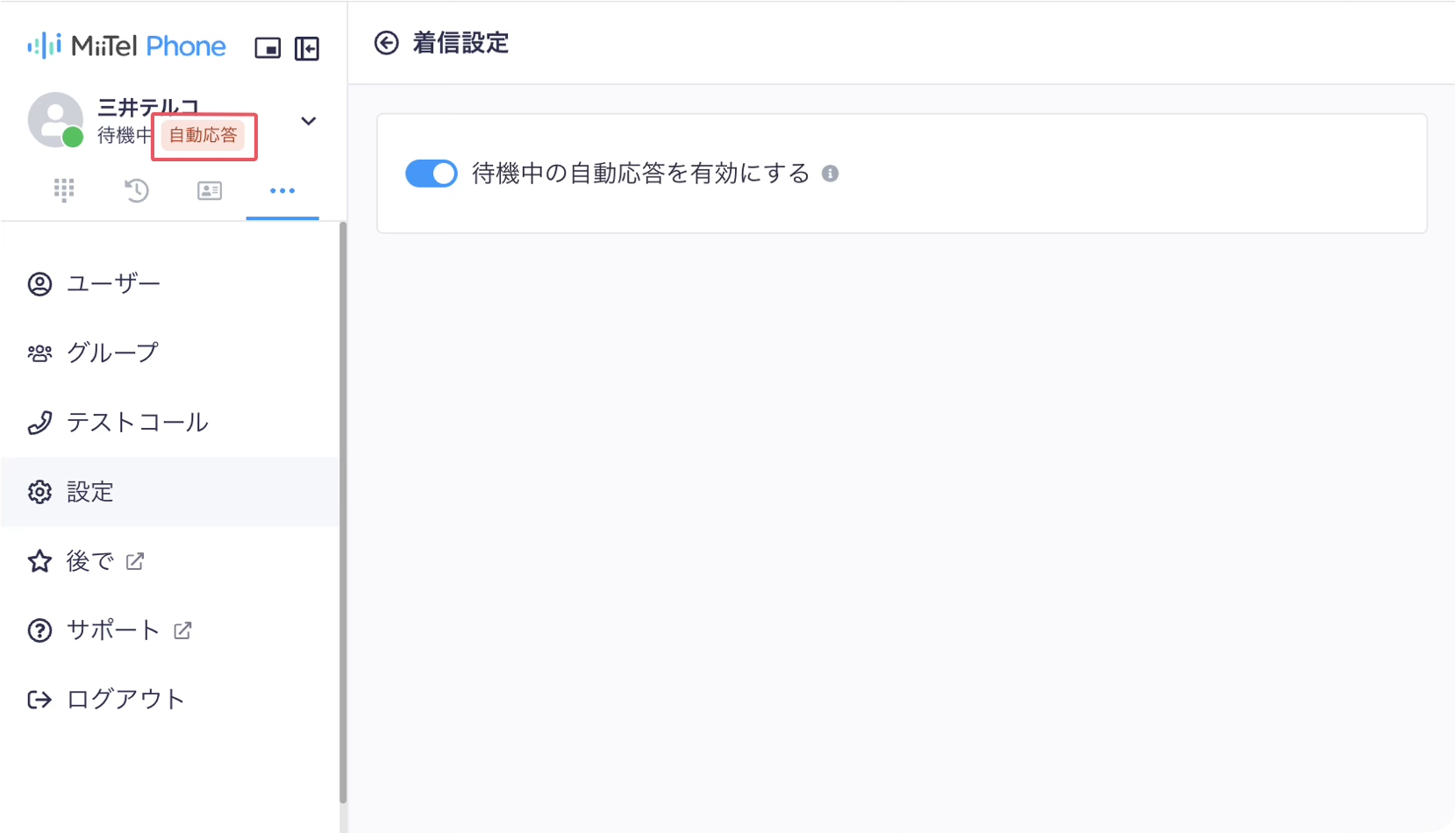Click the 自動応答 status badge

[203, 135]
